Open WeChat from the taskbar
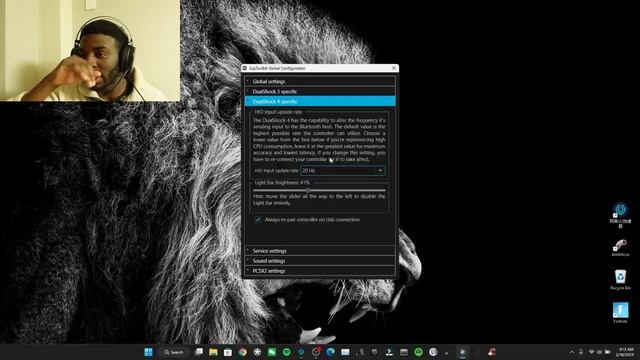Screen dimensions: 640x360 point(272,352)
